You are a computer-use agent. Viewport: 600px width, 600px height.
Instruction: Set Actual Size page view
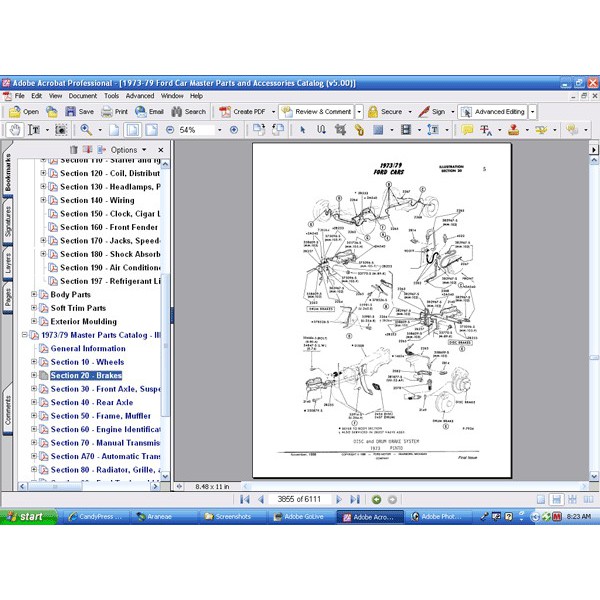(x=114, y=130)
